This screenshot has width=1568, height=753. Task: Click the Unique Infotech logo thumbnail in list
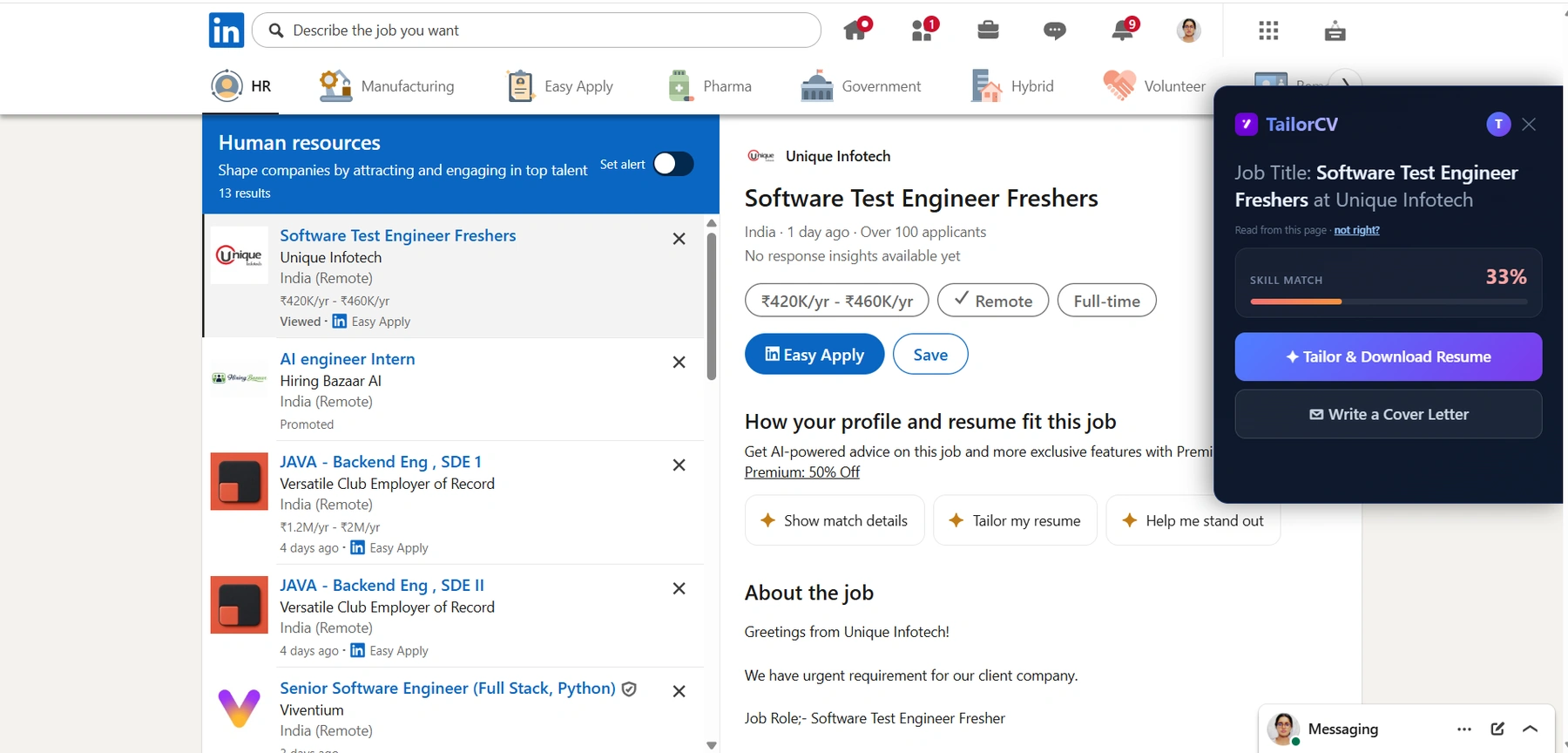click(240, 255)
